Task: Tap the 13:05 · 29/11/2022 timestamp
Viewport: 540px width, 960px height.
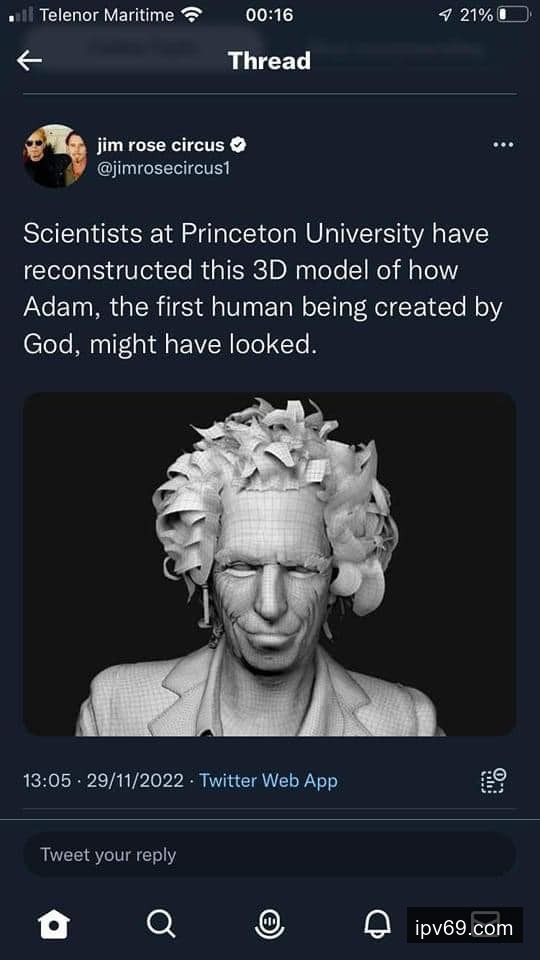Action: coord(103,781)
